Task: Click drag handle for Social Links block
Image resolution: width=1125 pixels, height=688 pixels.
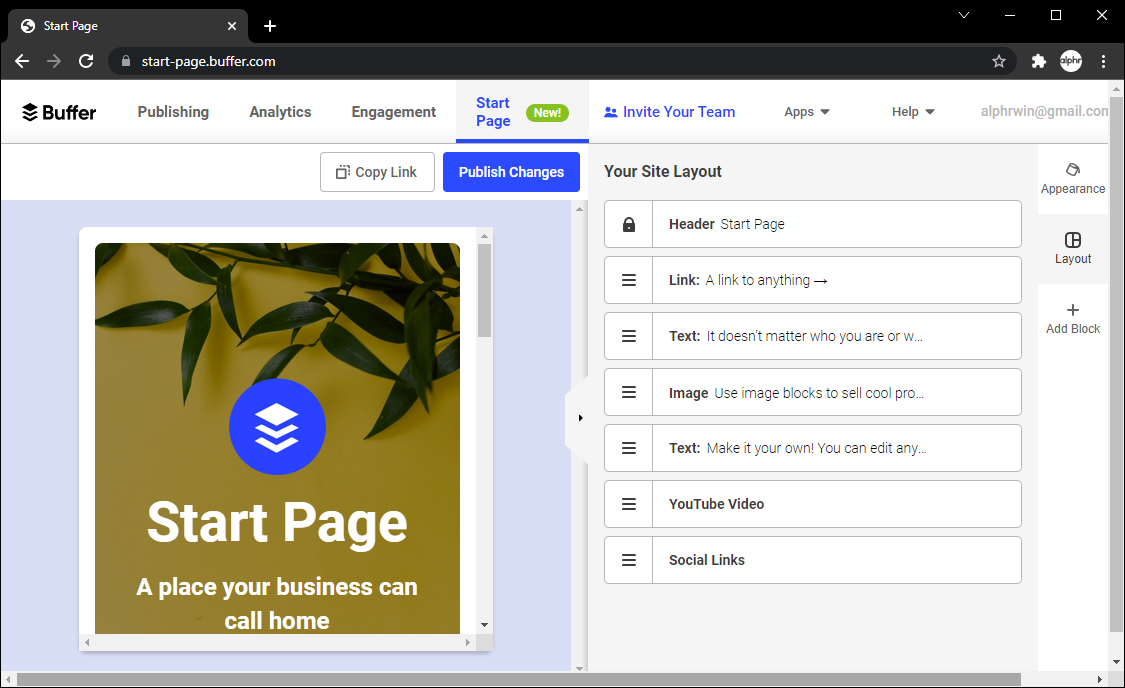Action: point(629,560)
